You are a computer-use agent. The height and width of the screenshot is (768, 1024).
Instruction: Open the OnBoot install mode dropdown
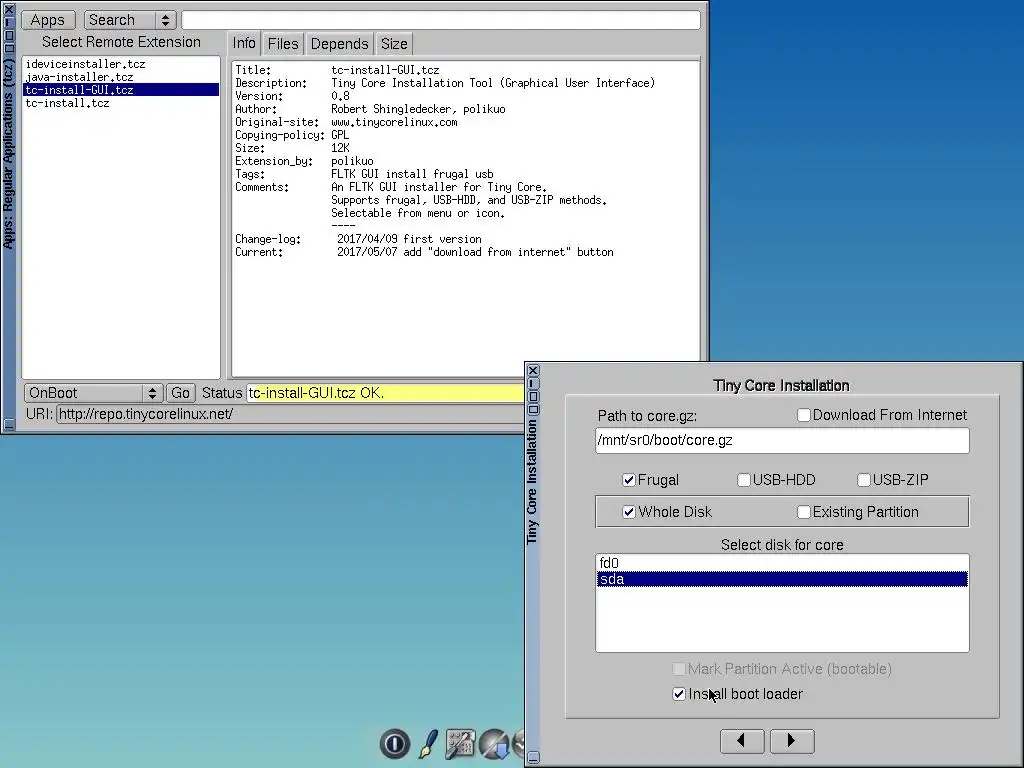pos(93,393)
